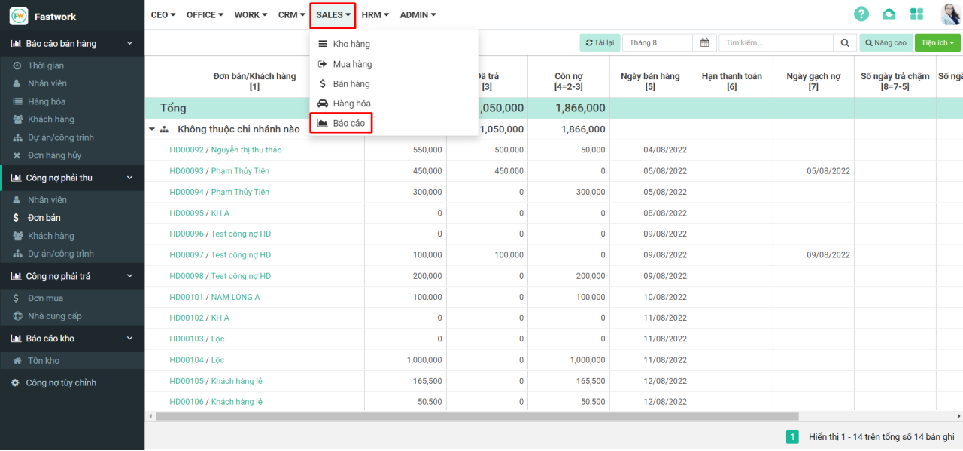Open the user avatar profile picture

pos(949,14)
